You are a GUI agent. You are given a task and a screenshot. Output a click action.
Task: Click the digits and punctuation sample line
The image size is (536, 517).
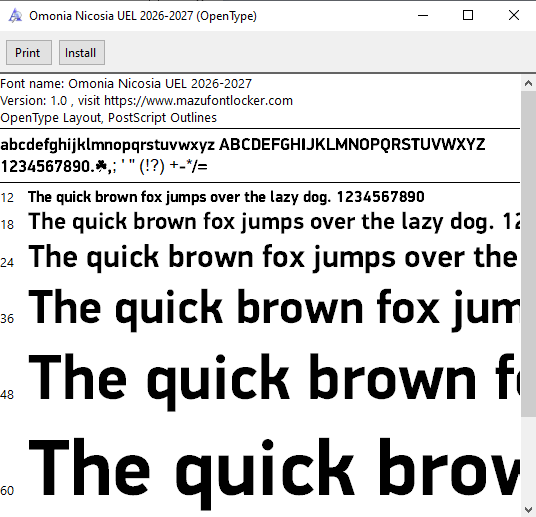(104, 167)
